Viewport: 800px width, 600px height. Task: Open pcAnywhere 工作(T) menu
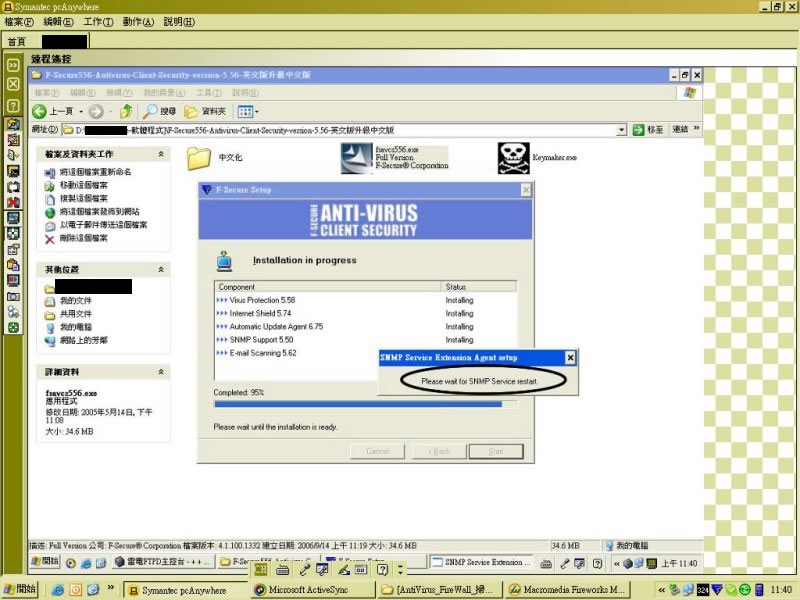click(98, 22)
